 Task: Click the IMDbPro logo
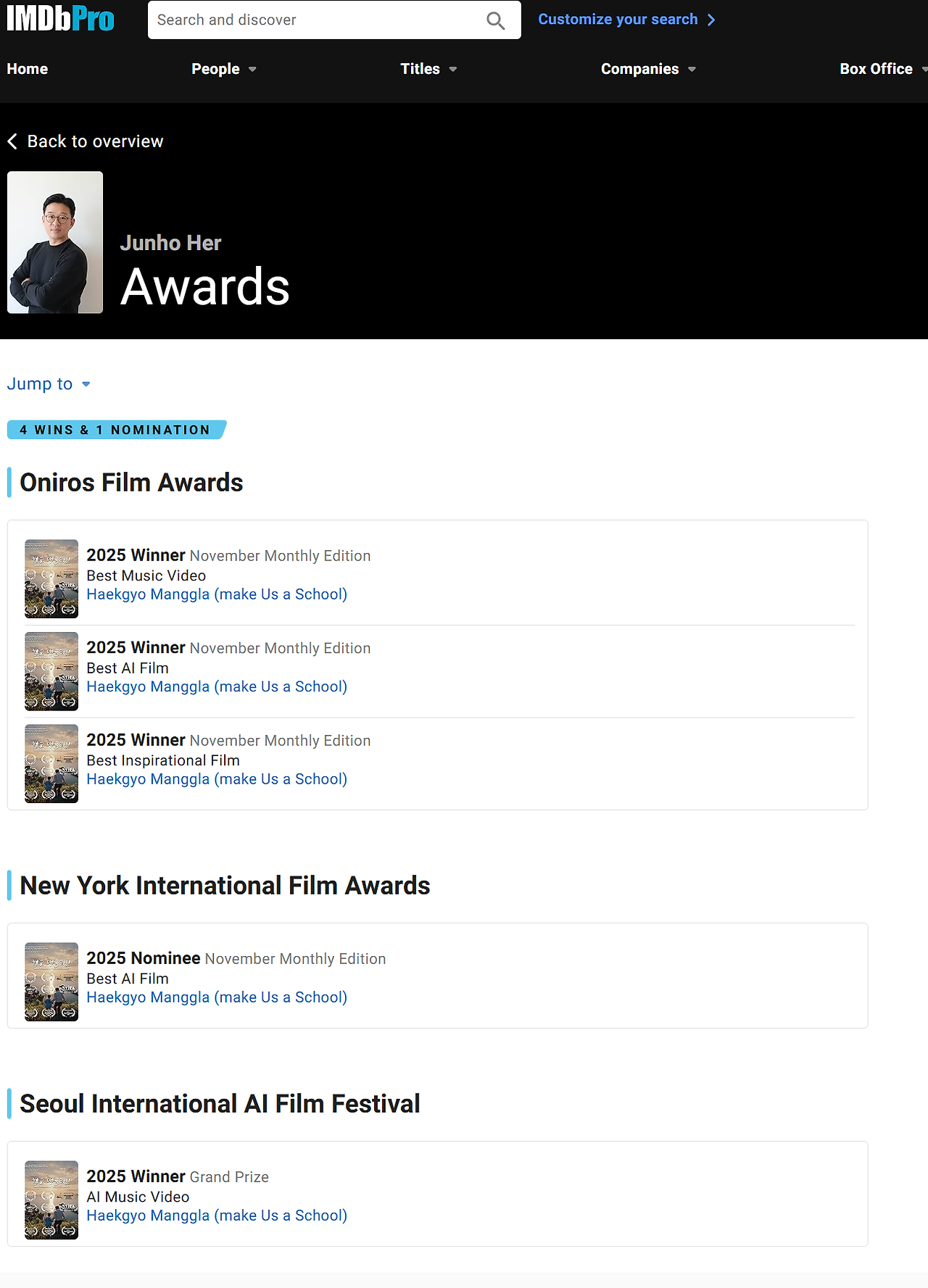[x=60, y=19]
